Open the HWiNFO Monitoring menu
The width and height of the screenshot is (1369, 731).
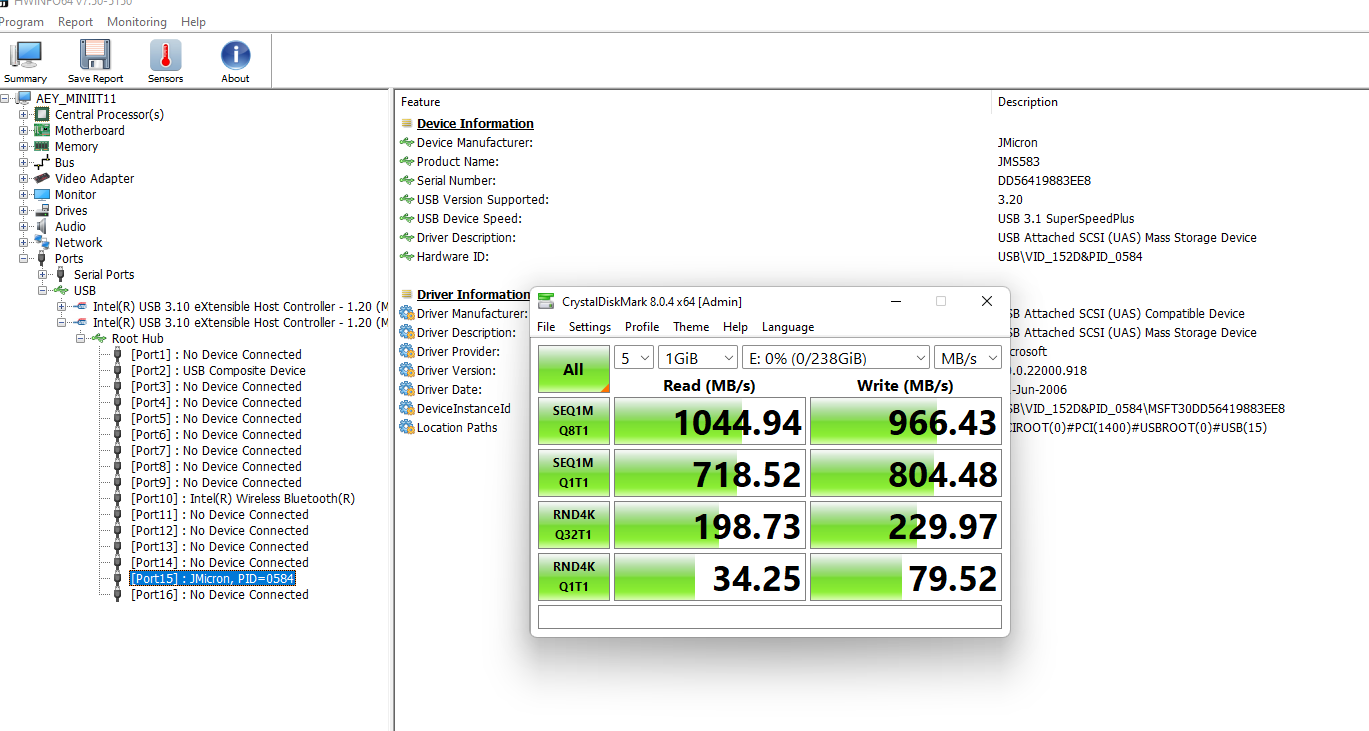(x=137, y=21)
